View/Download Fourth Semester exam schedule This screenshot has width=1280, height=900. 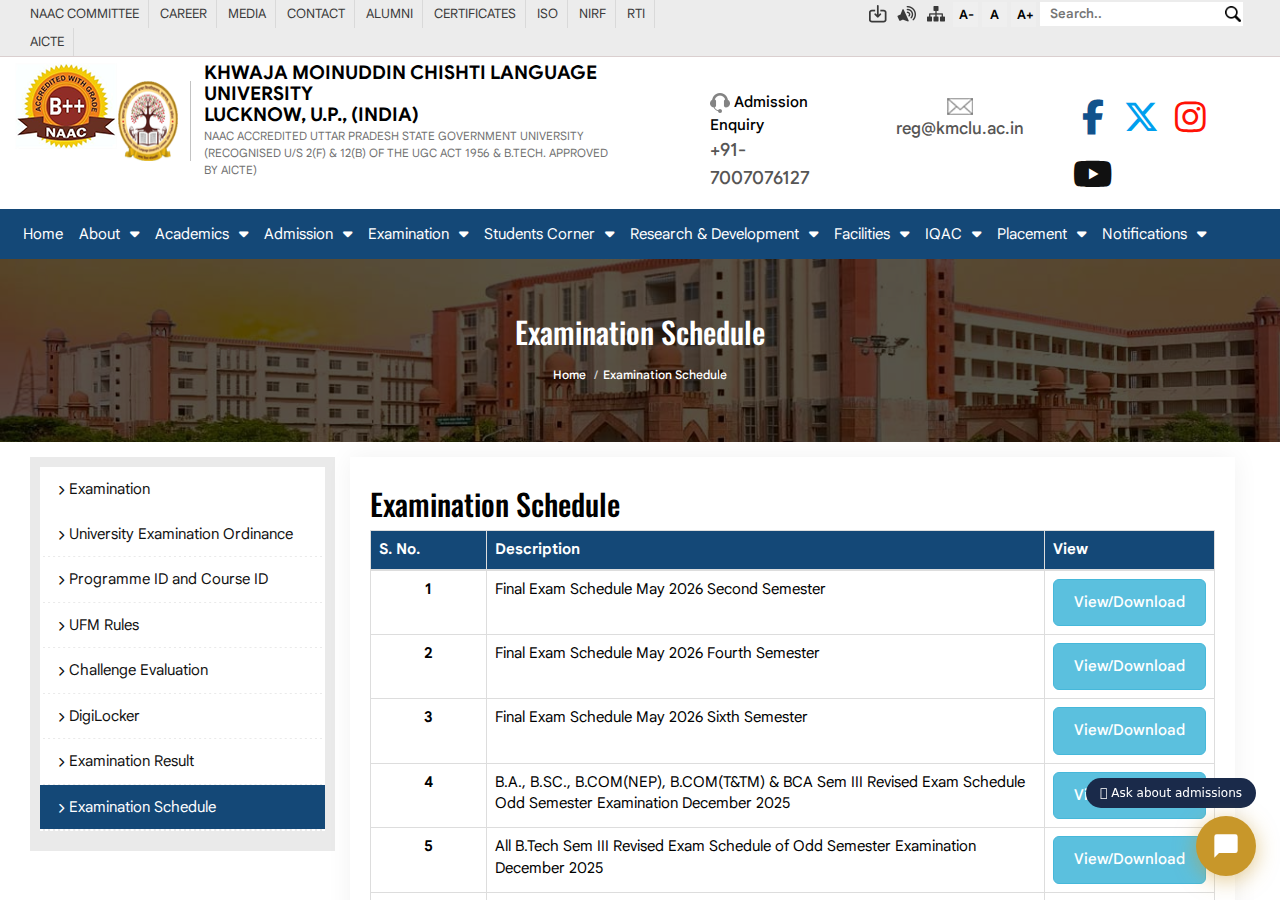[x=1129, y=666]
